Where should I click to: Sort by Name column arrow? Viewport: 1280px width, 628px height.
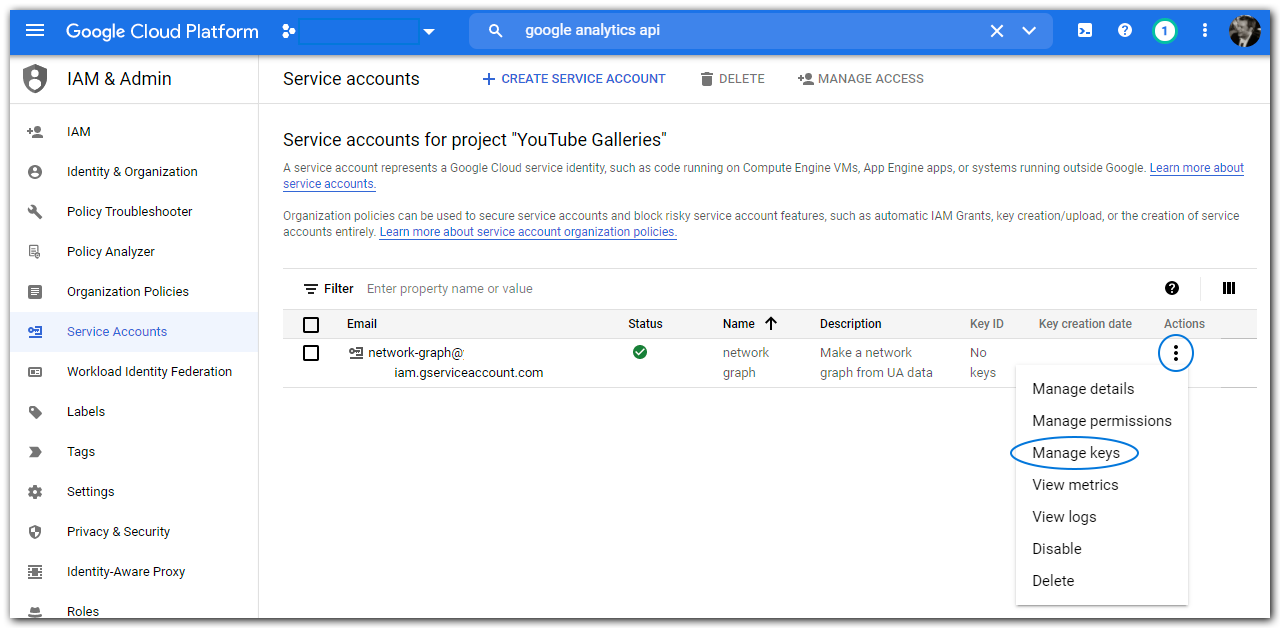[x=771, y=324]
